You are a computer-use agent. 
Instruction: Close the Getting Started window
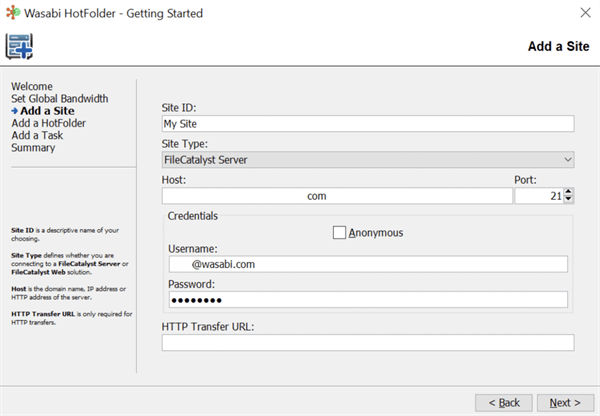(x=583, y=14)
